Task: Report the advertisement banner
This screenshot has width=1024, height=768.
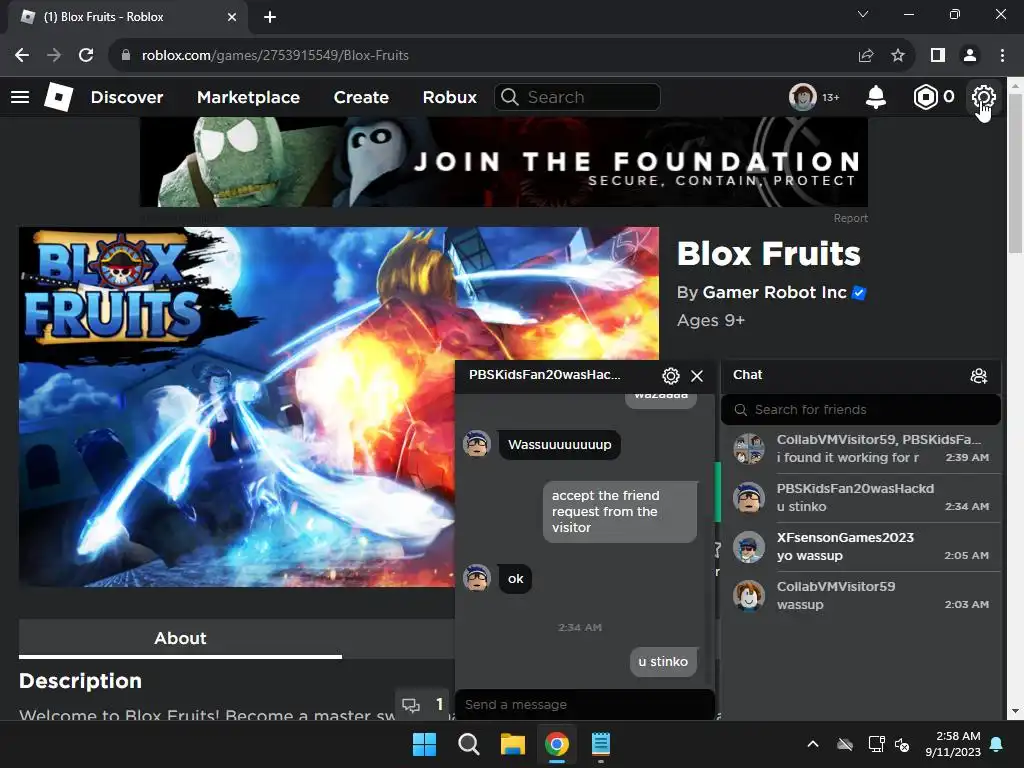Action: coord(850,218)
